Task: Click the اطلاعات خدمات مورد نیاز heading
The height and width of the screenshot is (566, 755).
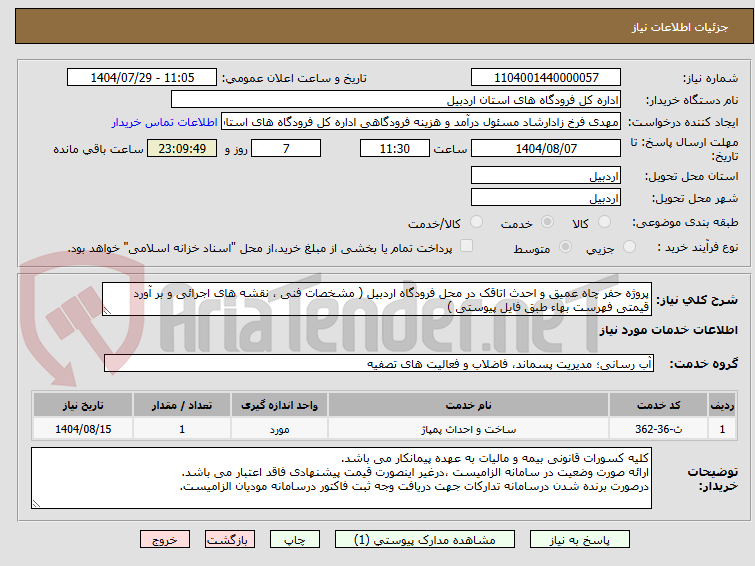Action: (x=668, y=330)
